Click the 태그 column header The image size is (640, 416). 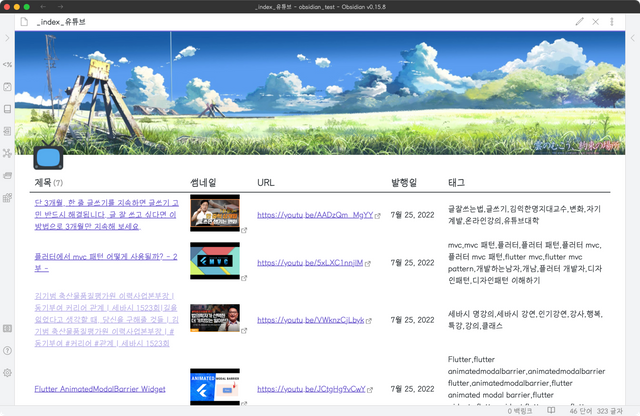(x=456, y=182)
